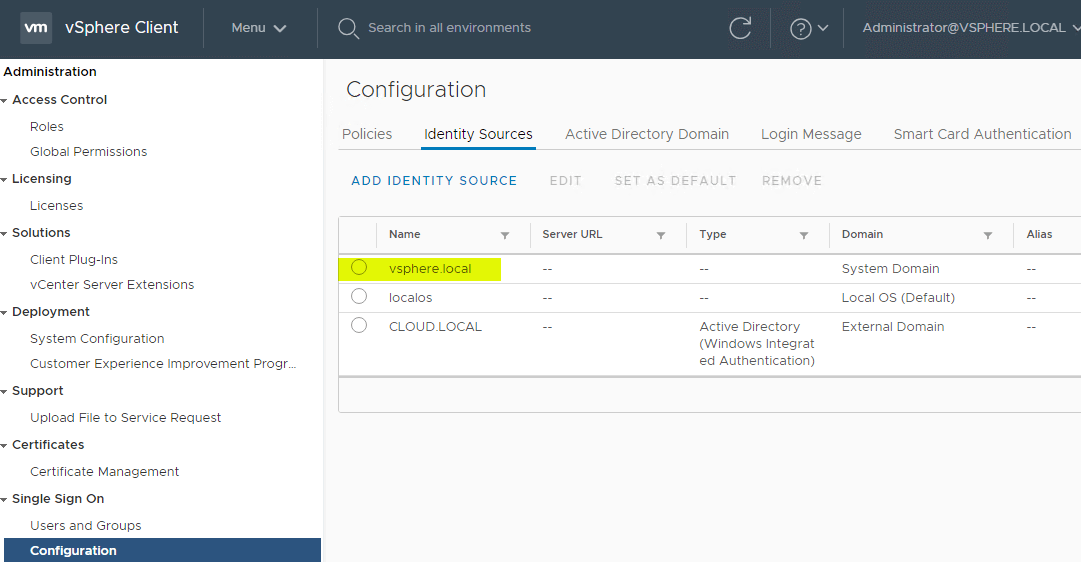The height and width of the screenshot is (562, 1081).
Task: Click the Server URL column filter icon
Action: point(660,235)
